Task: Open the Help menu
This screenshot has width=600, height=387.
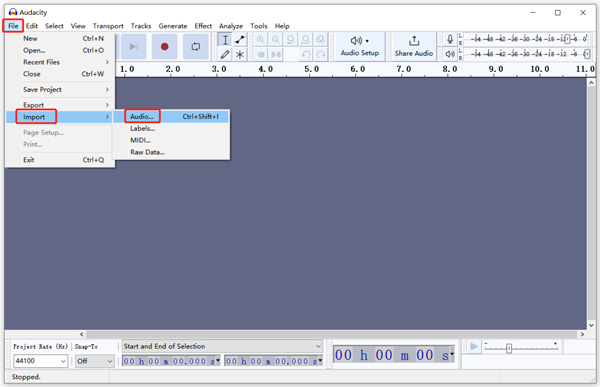Action: [282, 26]
